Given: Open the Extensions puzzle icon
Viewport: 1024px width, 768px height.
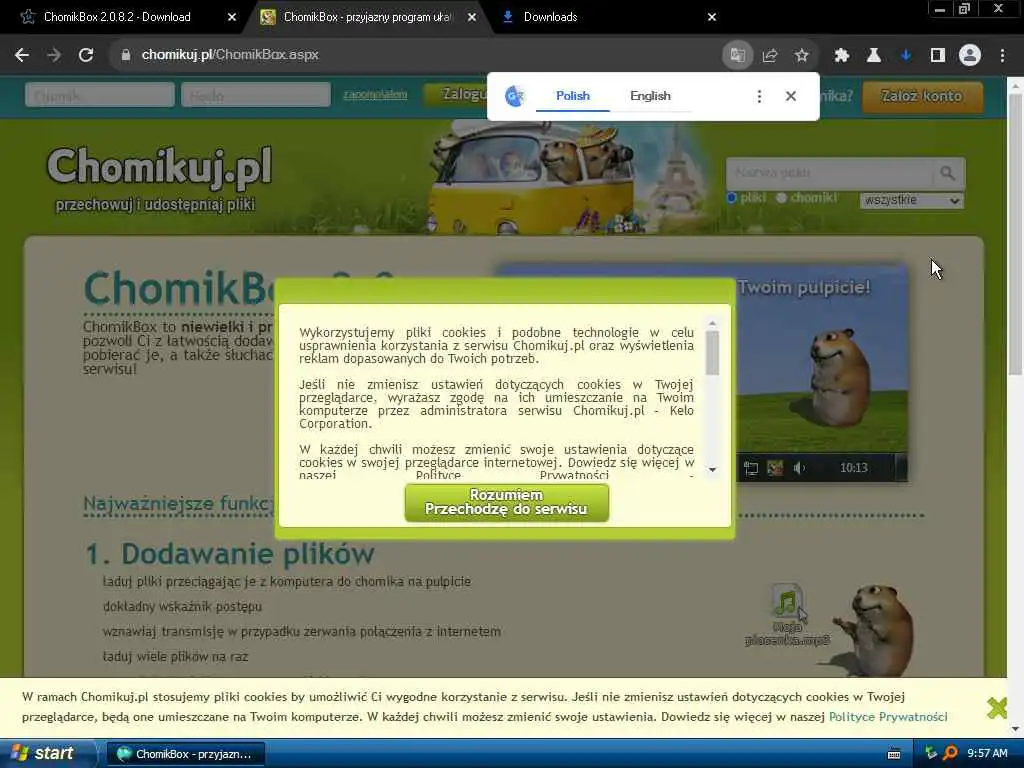Looking at the screenshot, I should point(842,56).
